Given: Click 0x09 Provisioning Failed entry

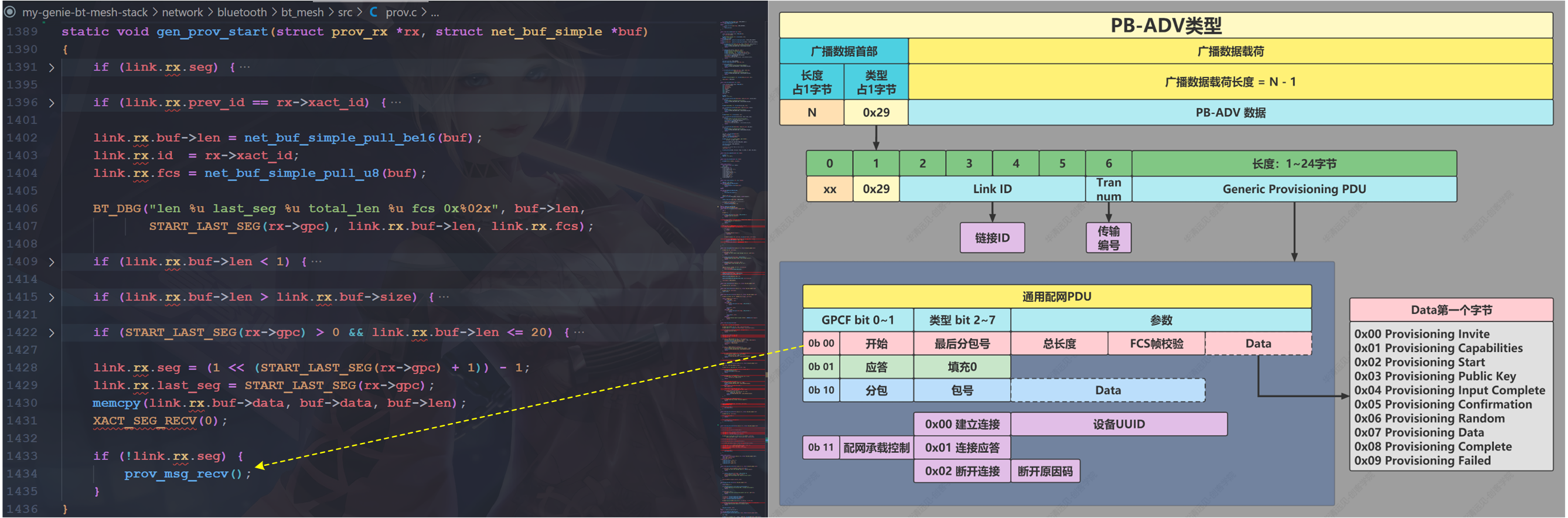Looking at the screenshot, I should click(x=1422, y=461).
